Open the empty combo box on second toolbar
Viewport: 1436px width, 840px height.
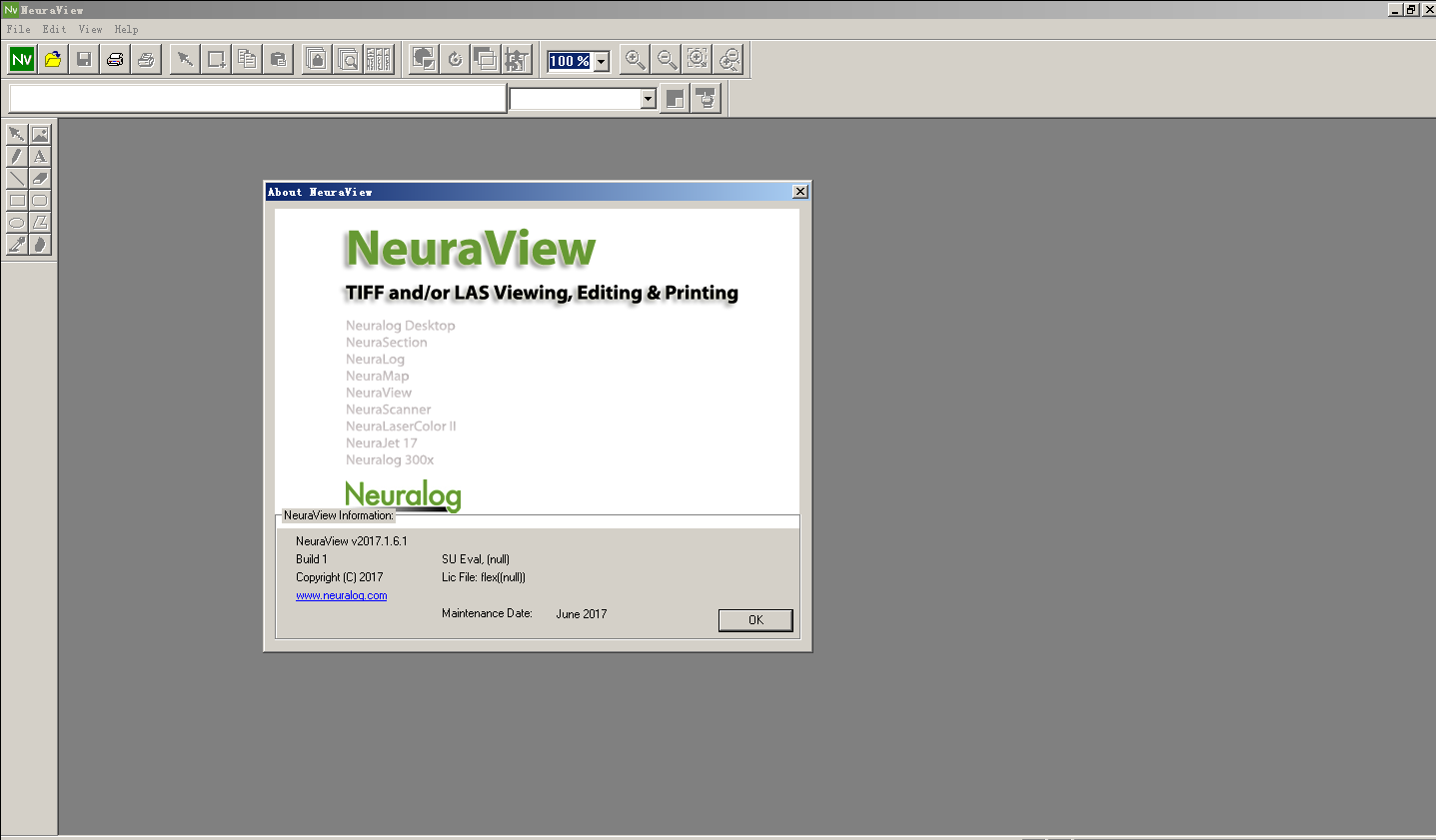click(x=648, y=98)
